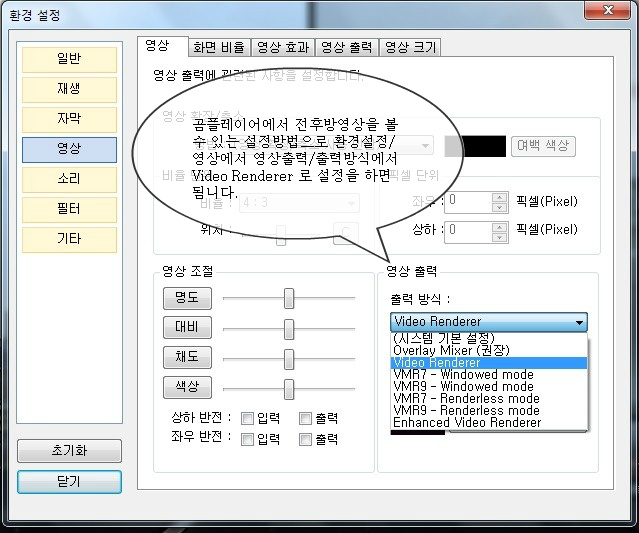Screen dimensions: 639x533
Task: Open the 소리 settings category
Action: click(69, 180)
